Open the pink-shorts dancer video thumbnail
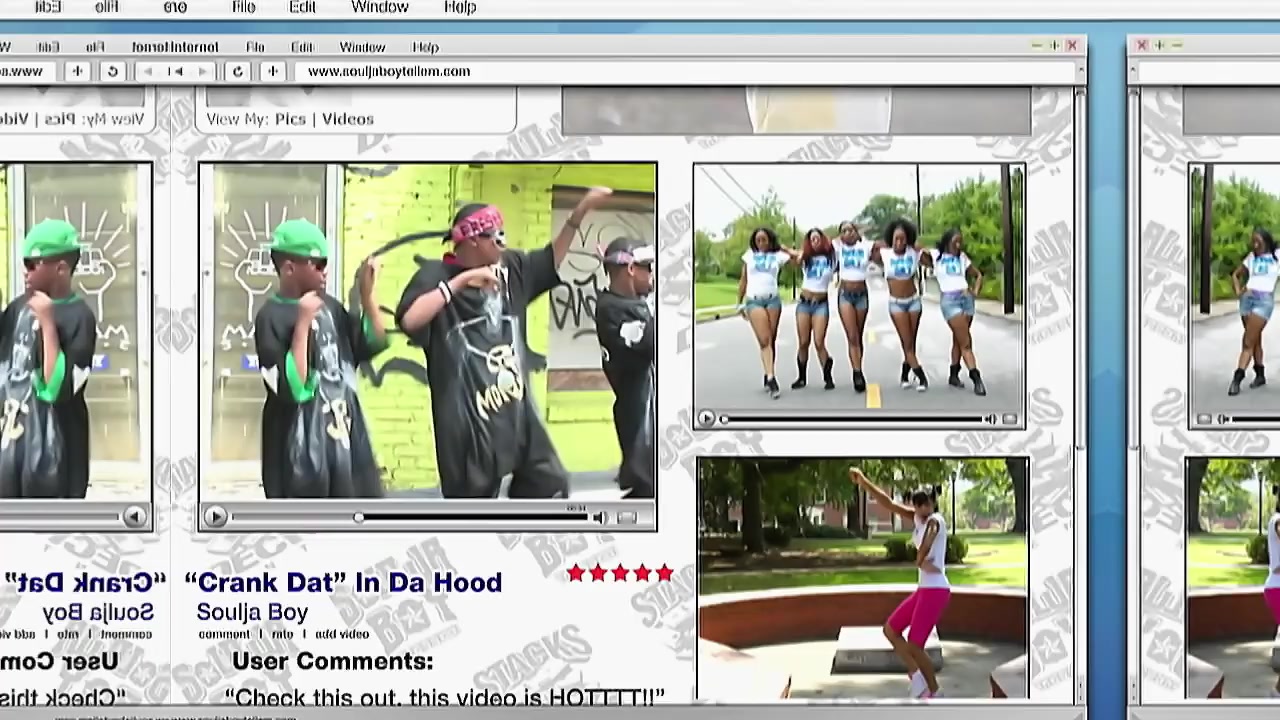Screen dimensions: 1280x720 (863, 578)
